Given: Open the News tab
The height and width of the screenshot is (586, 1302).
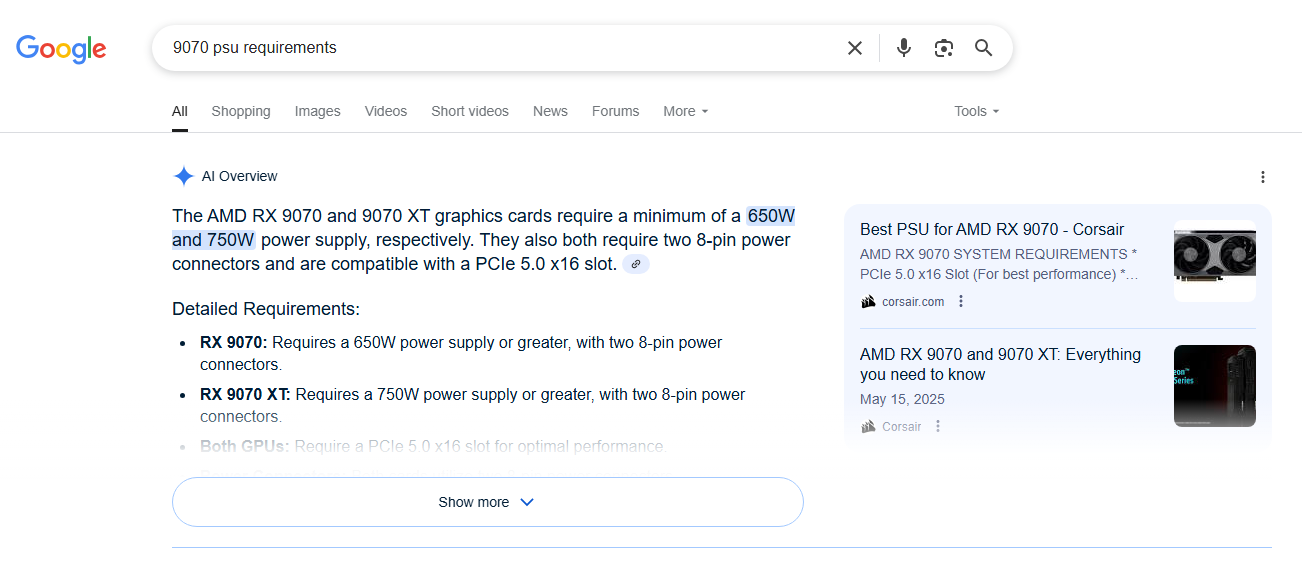Looking at the screenshot, I should point(550,111).
